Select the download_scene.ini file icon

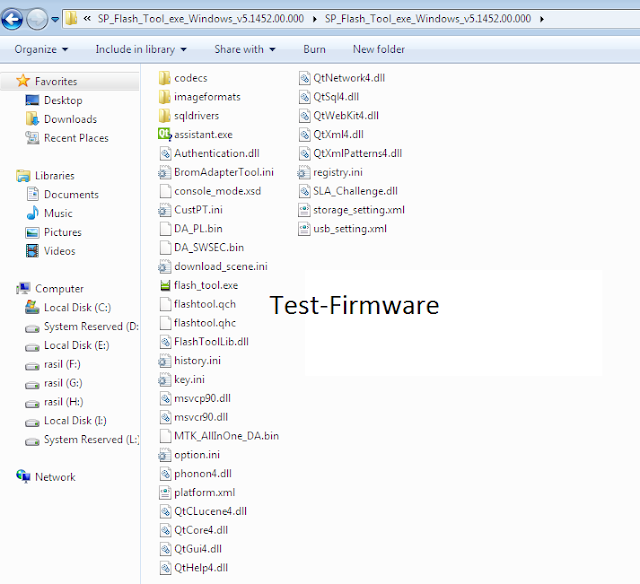pos(164,266)
